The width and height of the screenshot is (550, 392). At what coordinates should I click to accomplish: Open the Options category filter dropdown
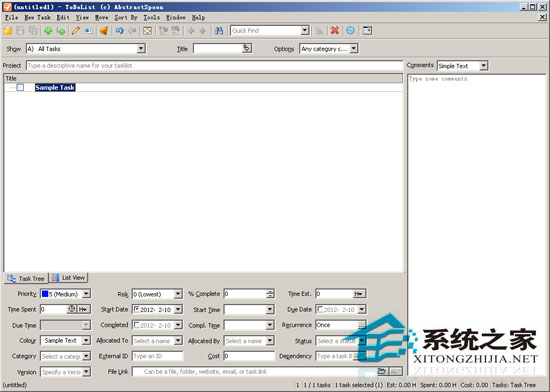354,48
